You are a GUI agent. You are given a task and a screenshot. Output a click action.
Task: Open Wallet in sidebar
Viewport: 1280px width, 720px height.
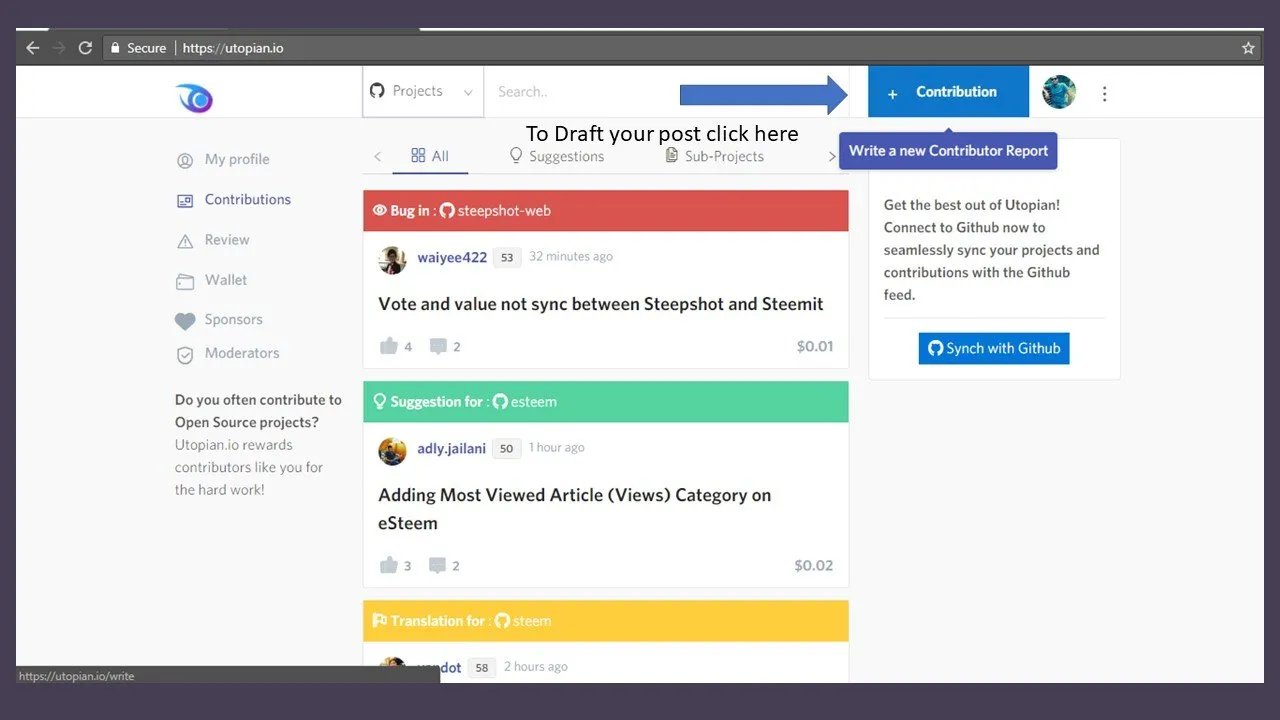click(x=226, y=280)
